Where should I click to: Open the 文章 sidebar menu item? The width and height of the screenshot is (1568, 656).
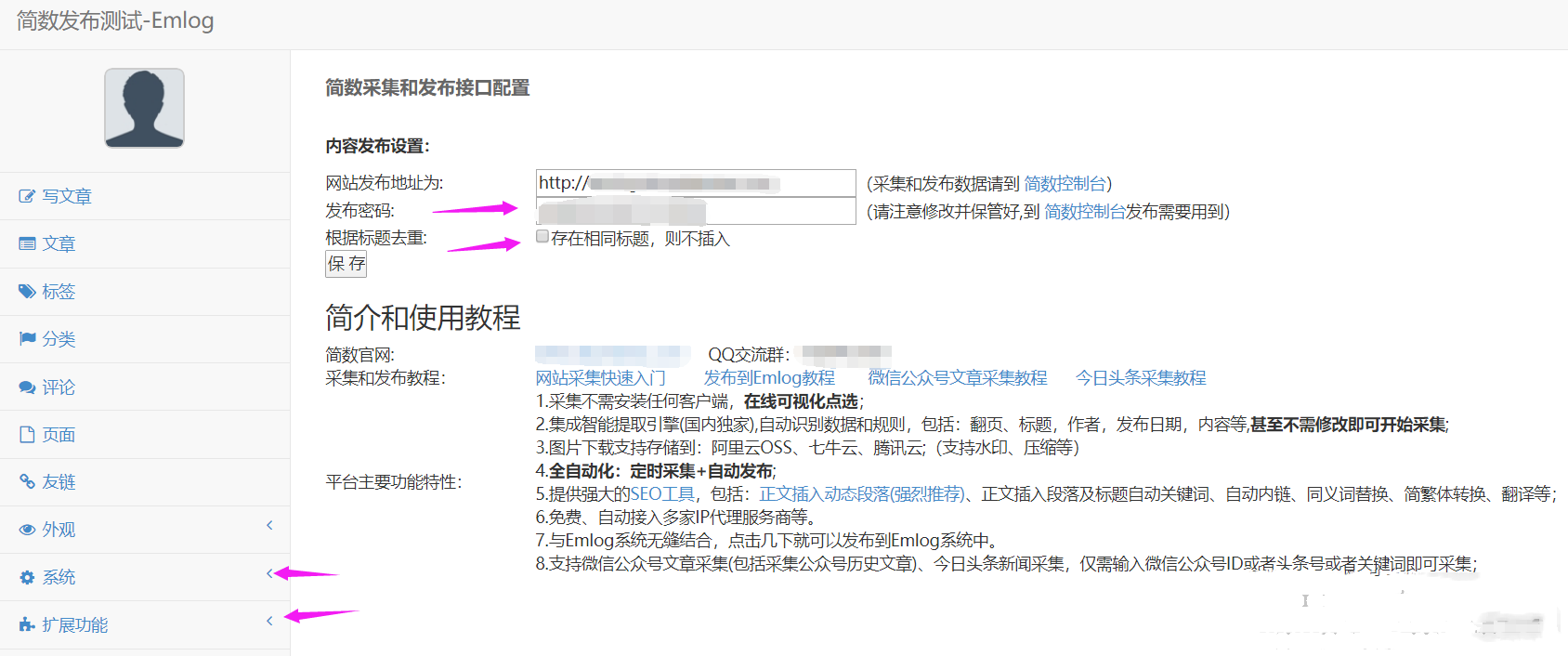tap(59, 243)
